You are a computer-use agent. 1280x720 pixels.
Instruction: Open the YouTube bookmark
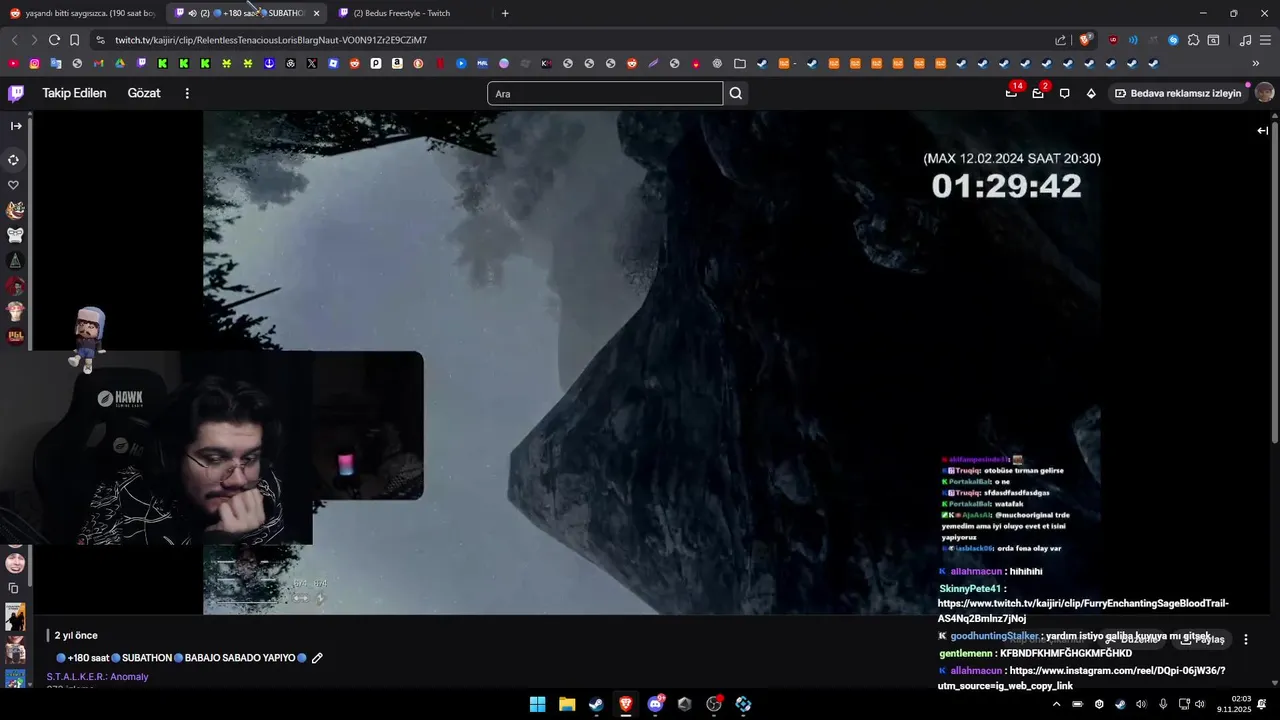click(13, 63)
